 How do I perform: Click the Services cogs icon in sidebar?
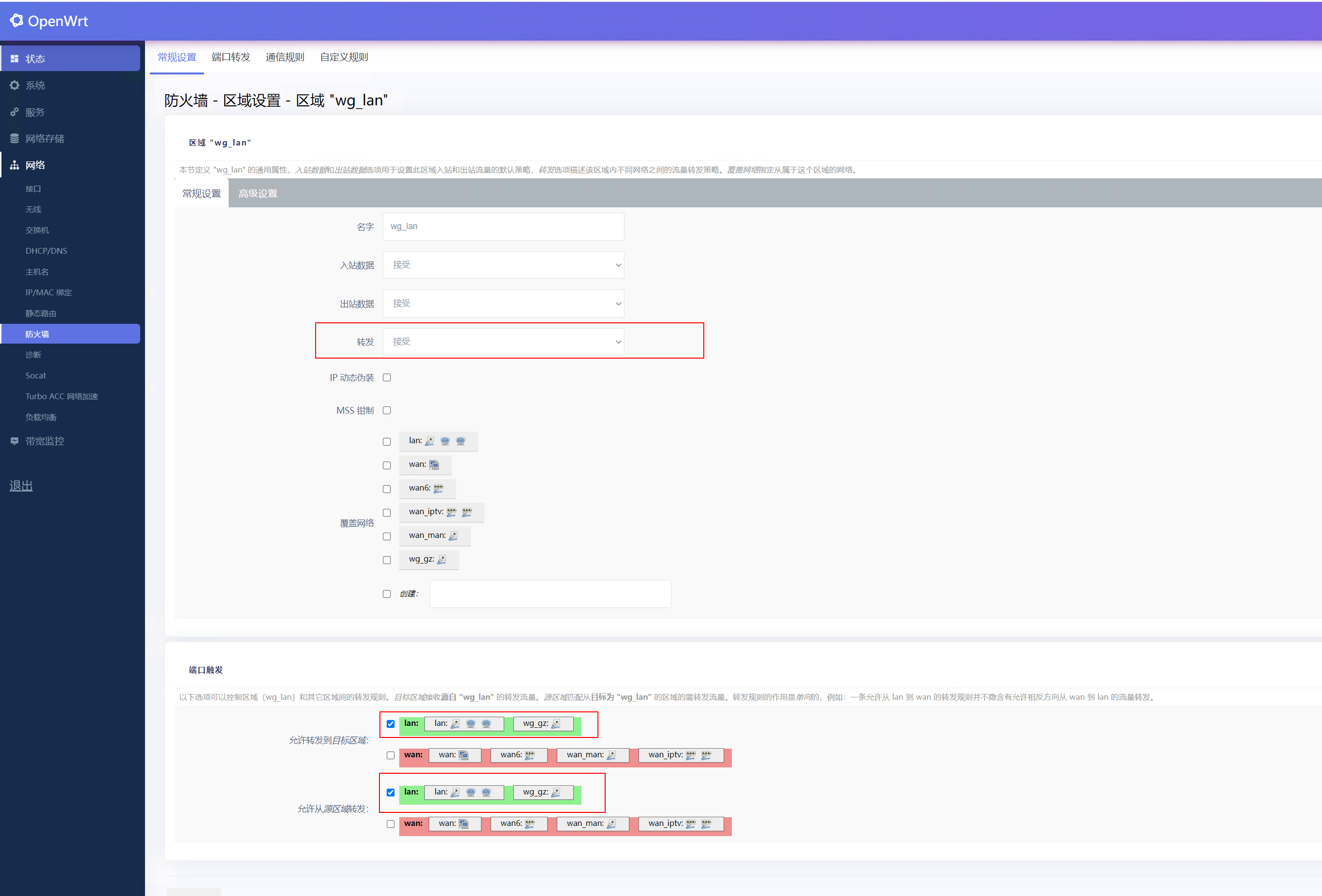(x=15, y=112)
